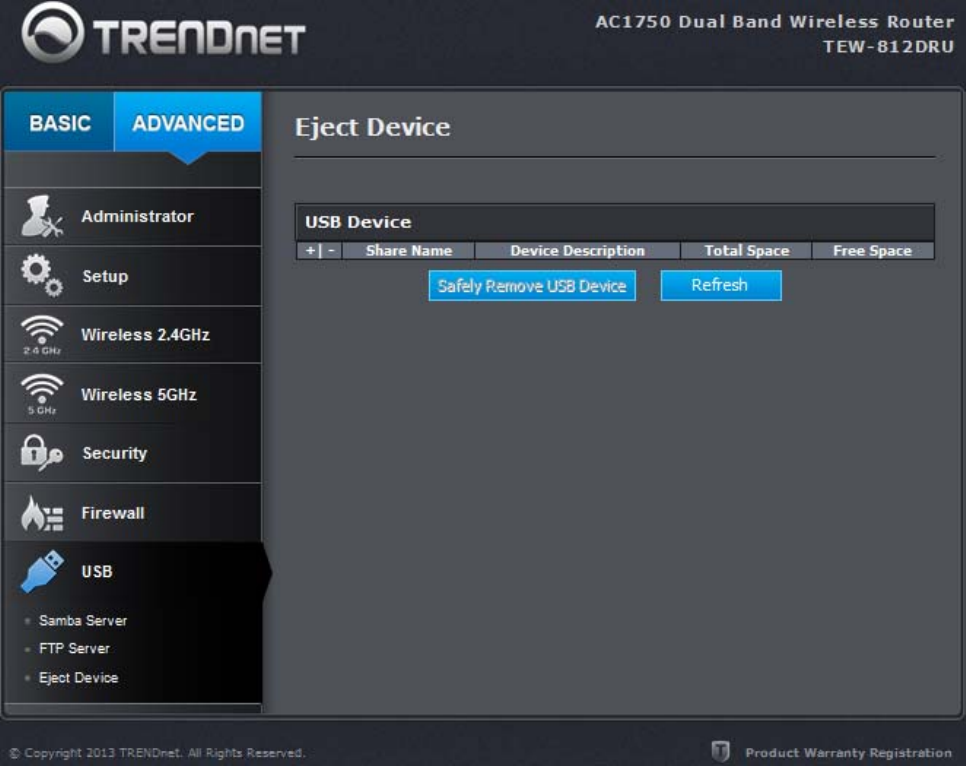Click the TEW-812DRU model text
The width and height of the screenshot is (966, 766).
(x=888, y=47)
